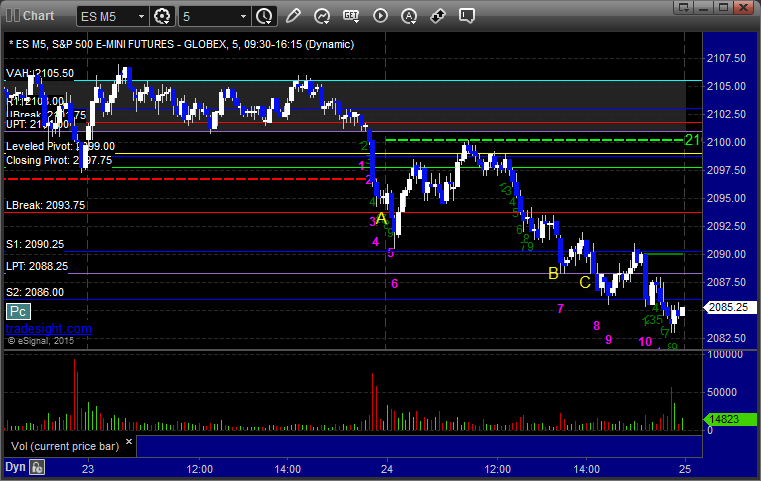Open the alerts 'A' circle icon menu
This screenshot has width=761, height=481.
[x=409, y=16]
